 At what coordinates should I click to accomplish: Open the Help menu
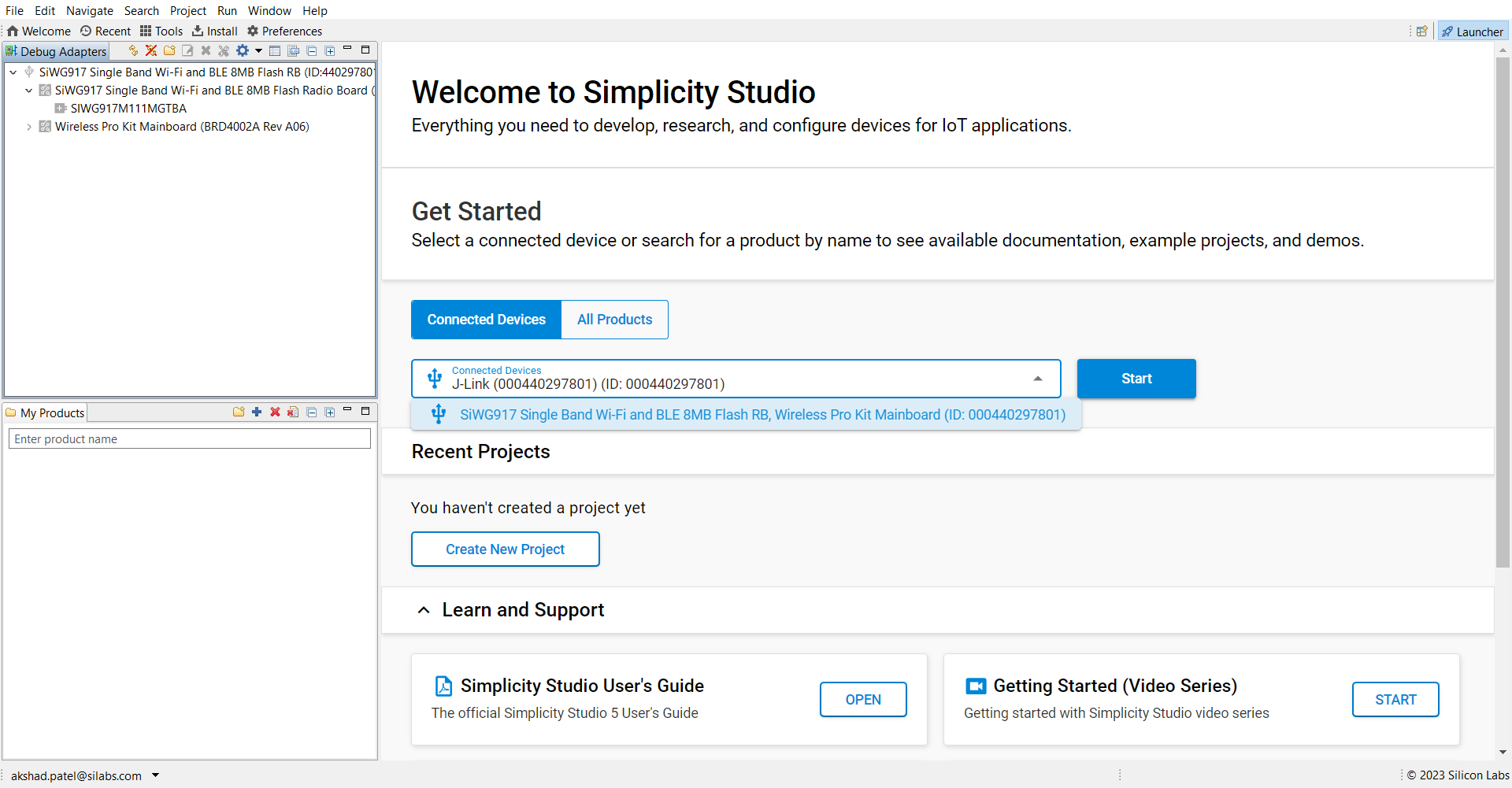(x=315, y=10)
